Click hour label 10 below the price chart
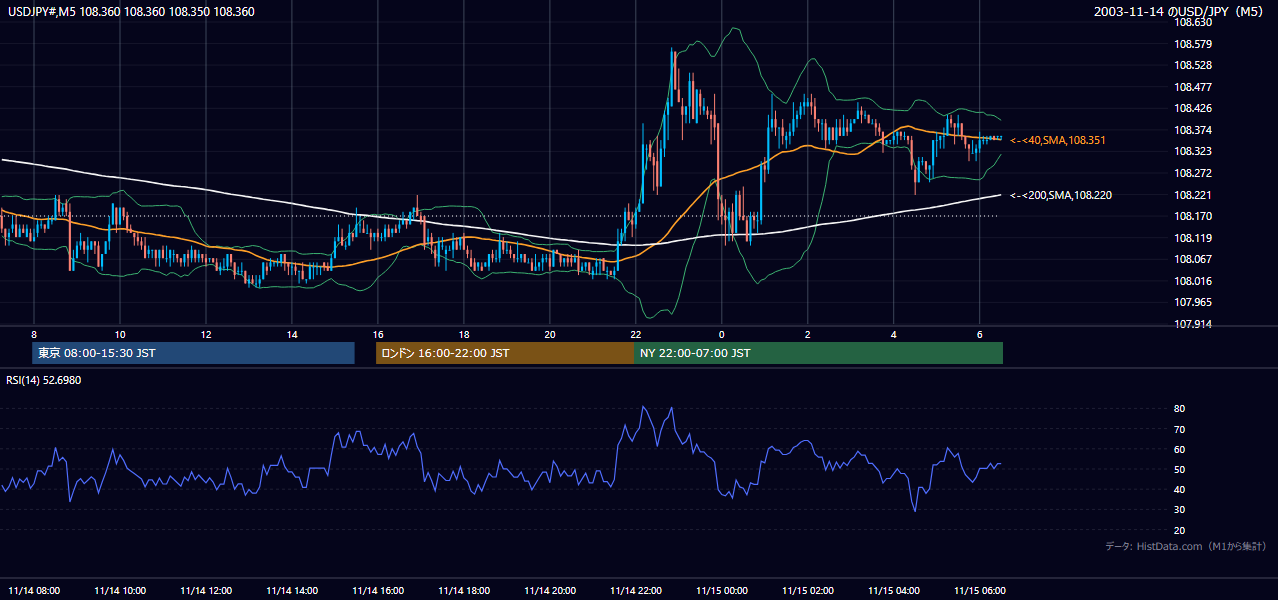Viewport: 1278px width, 600px height. tap(119, 334)
